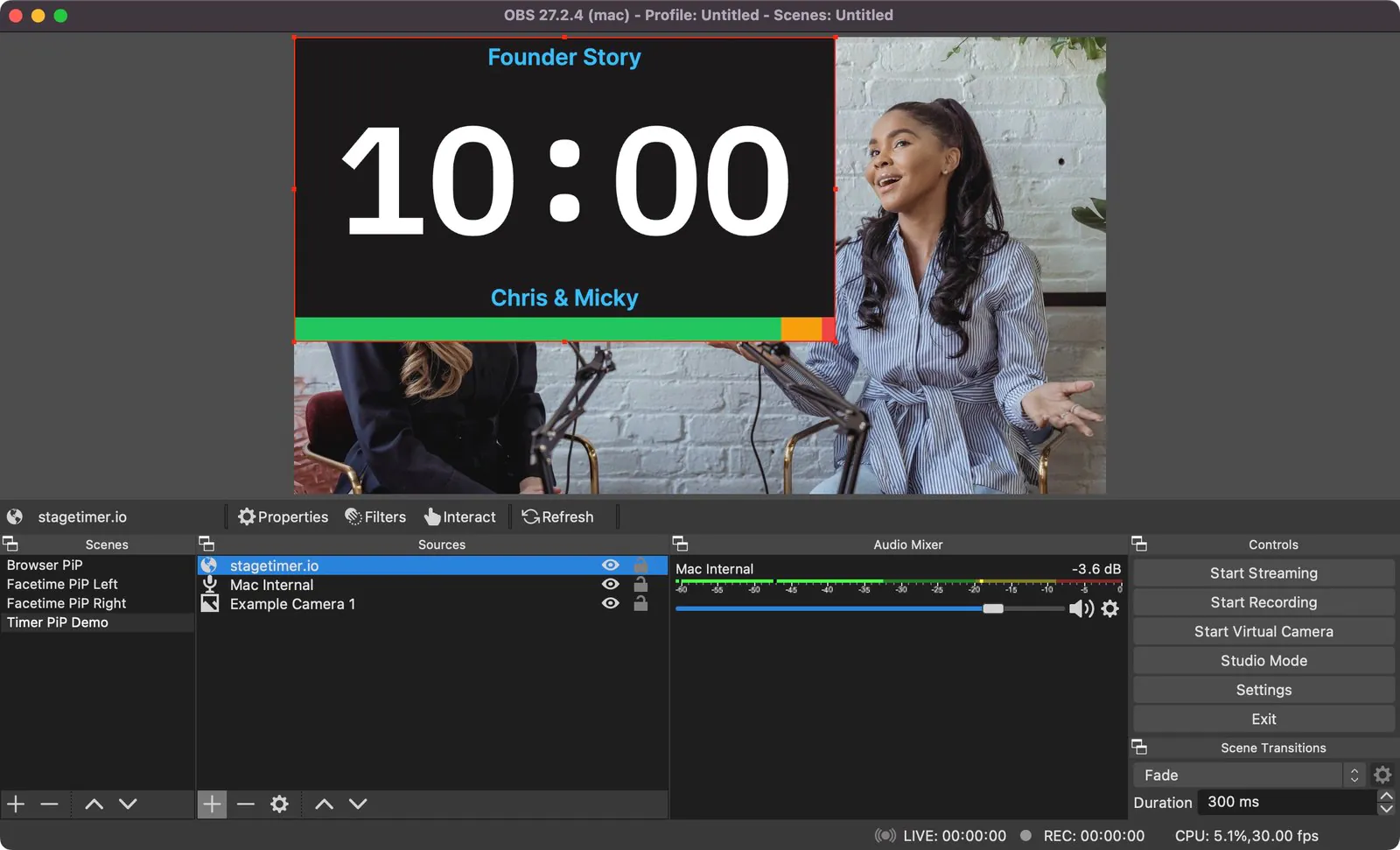Increase transition duration with the stepper arrow
Screen dimensions: 1400x850
(1386, 795)
